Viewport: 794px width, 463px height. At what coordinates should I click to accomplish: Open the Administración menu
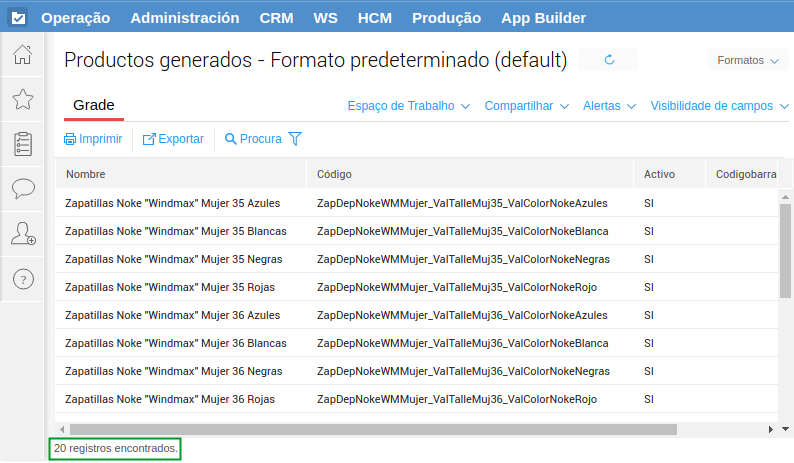[185, 18]
